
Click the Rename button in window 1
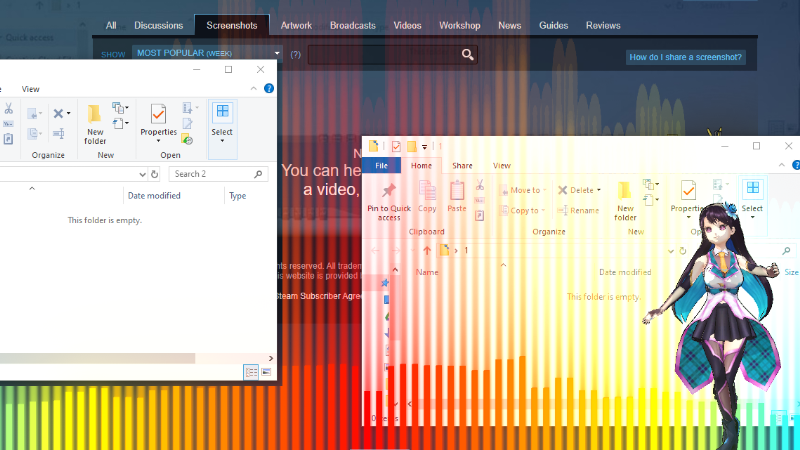pos(578,210)
